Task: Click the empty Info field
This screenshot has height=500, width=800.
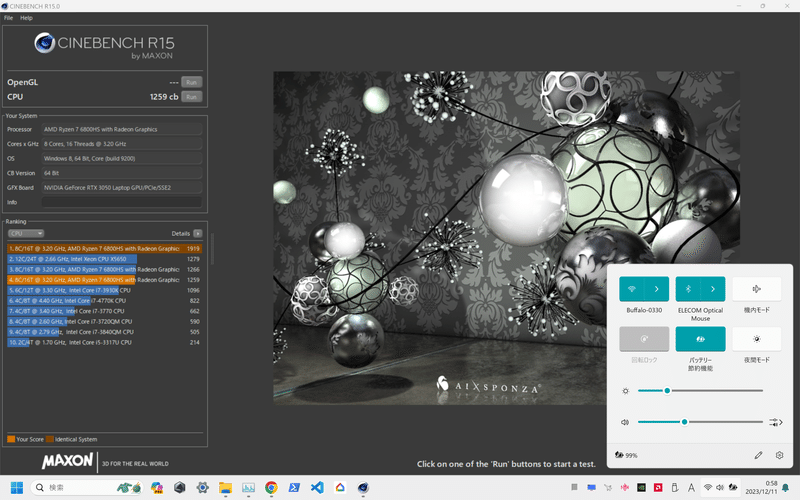Action: tap(122, 203)
